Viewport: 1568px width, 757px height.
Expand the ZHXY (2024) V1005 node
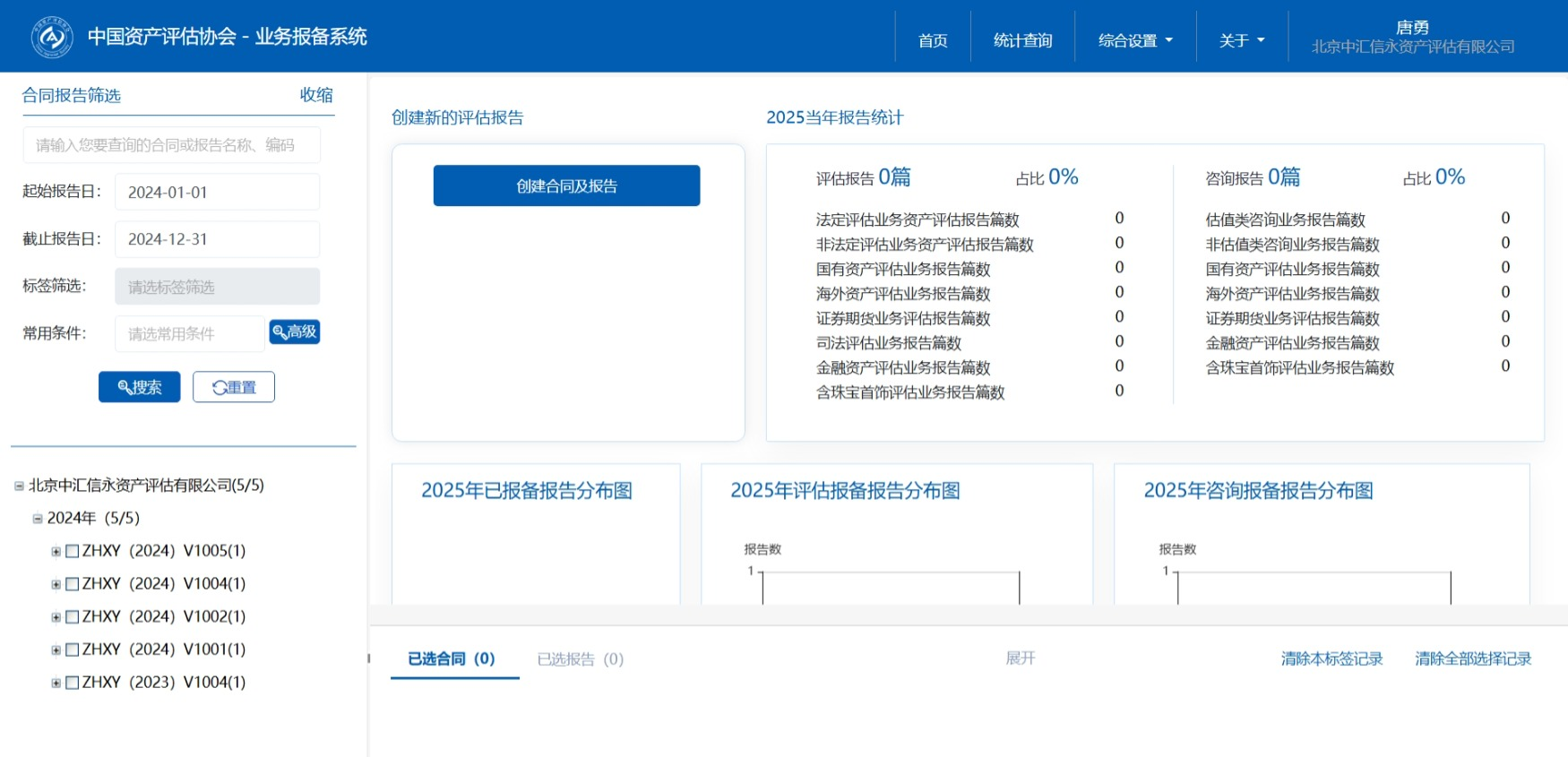click(56, 552)
